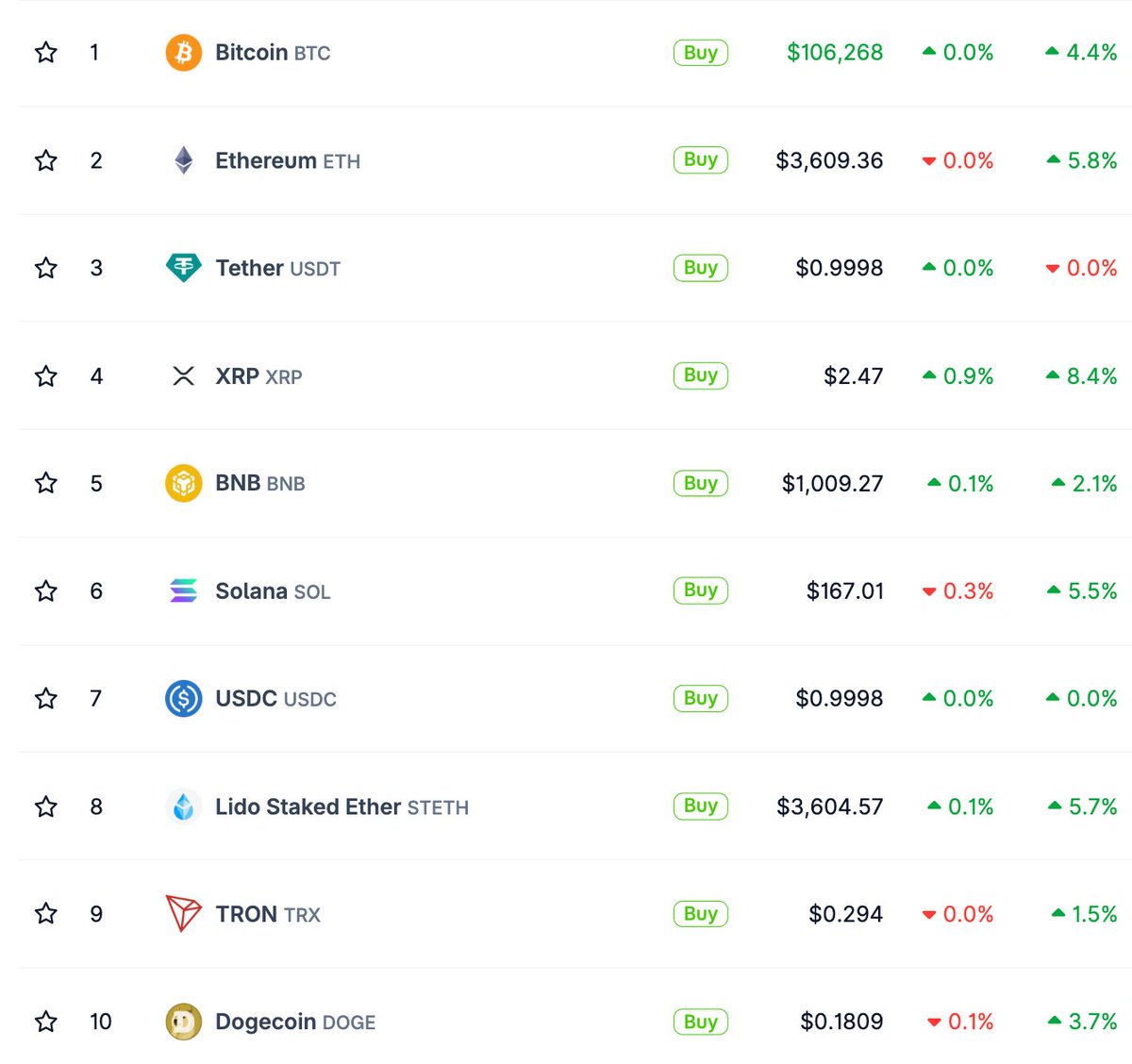
Task: Click the Lido Staked Ether droplet icon
Action: coord(183,806)
